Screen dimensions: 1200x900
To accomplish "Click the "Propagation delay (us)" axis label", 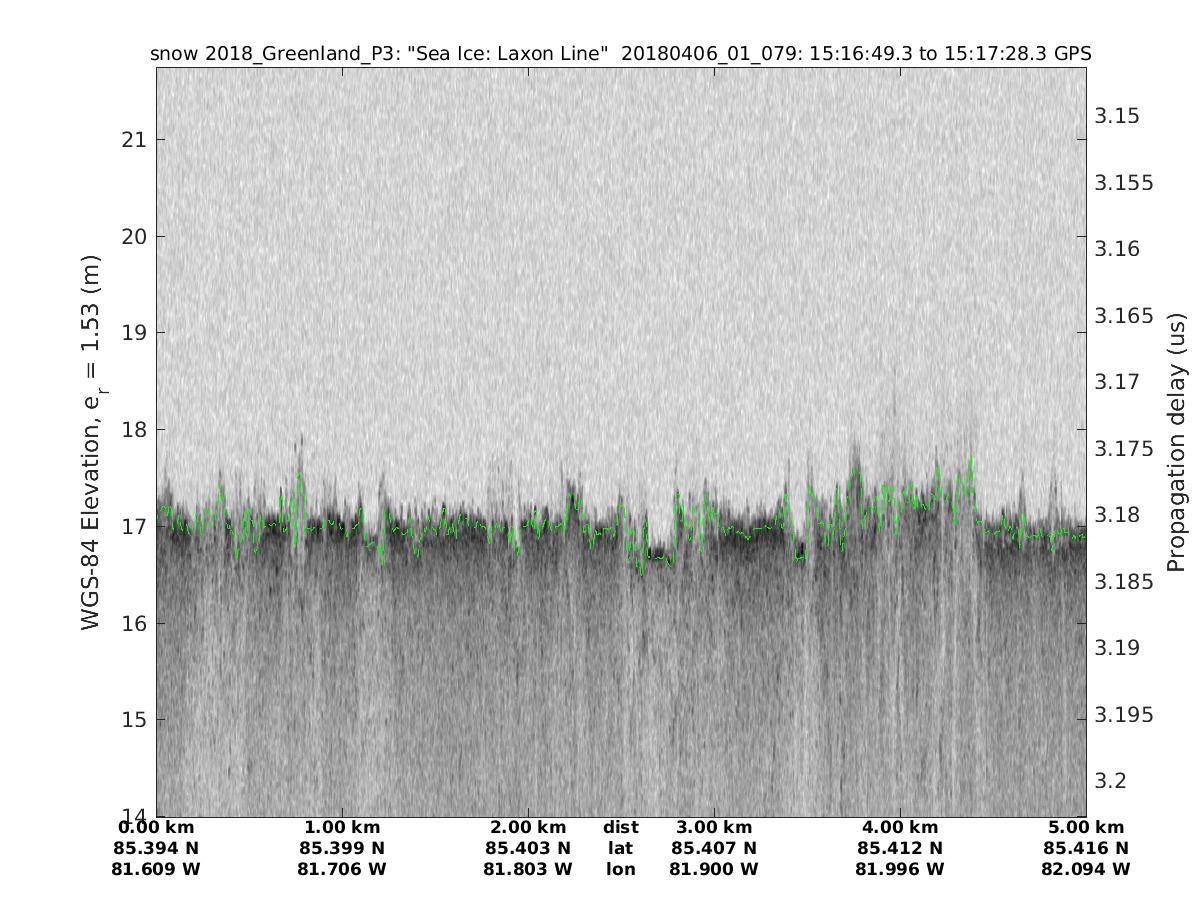I will pyautogui.click(x=1177, y=441).
